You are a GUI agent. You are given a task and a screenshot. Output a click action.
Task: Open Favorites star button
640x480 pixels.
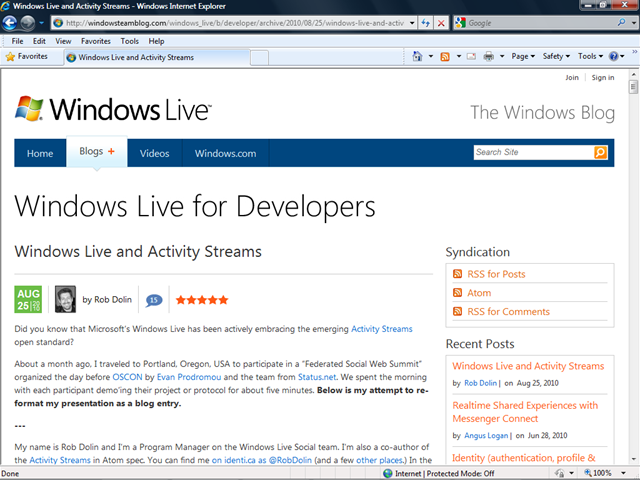(27, 57)
